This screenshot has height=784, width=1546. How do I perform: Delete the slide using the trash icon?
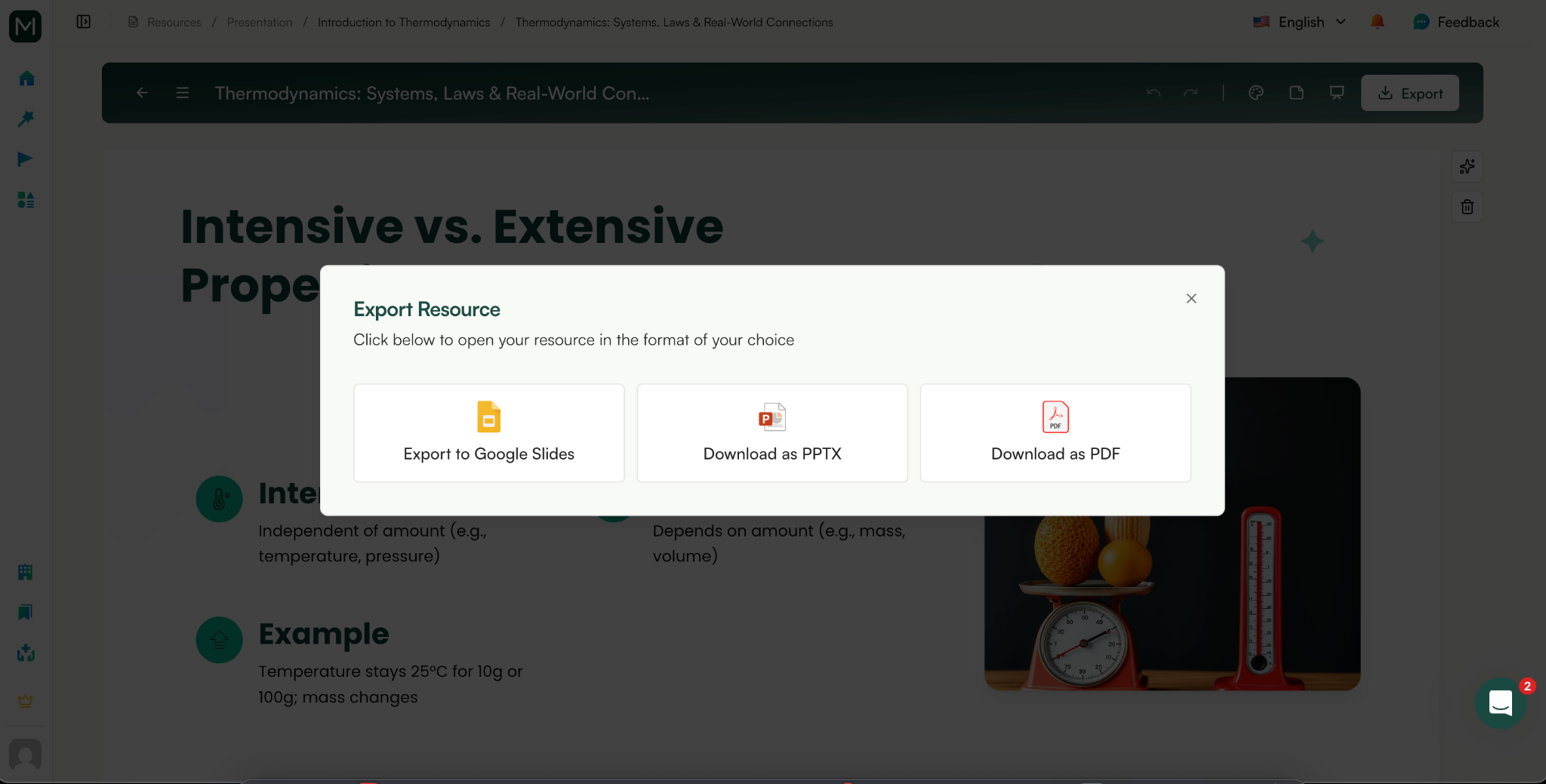[x=1467, y=207]
